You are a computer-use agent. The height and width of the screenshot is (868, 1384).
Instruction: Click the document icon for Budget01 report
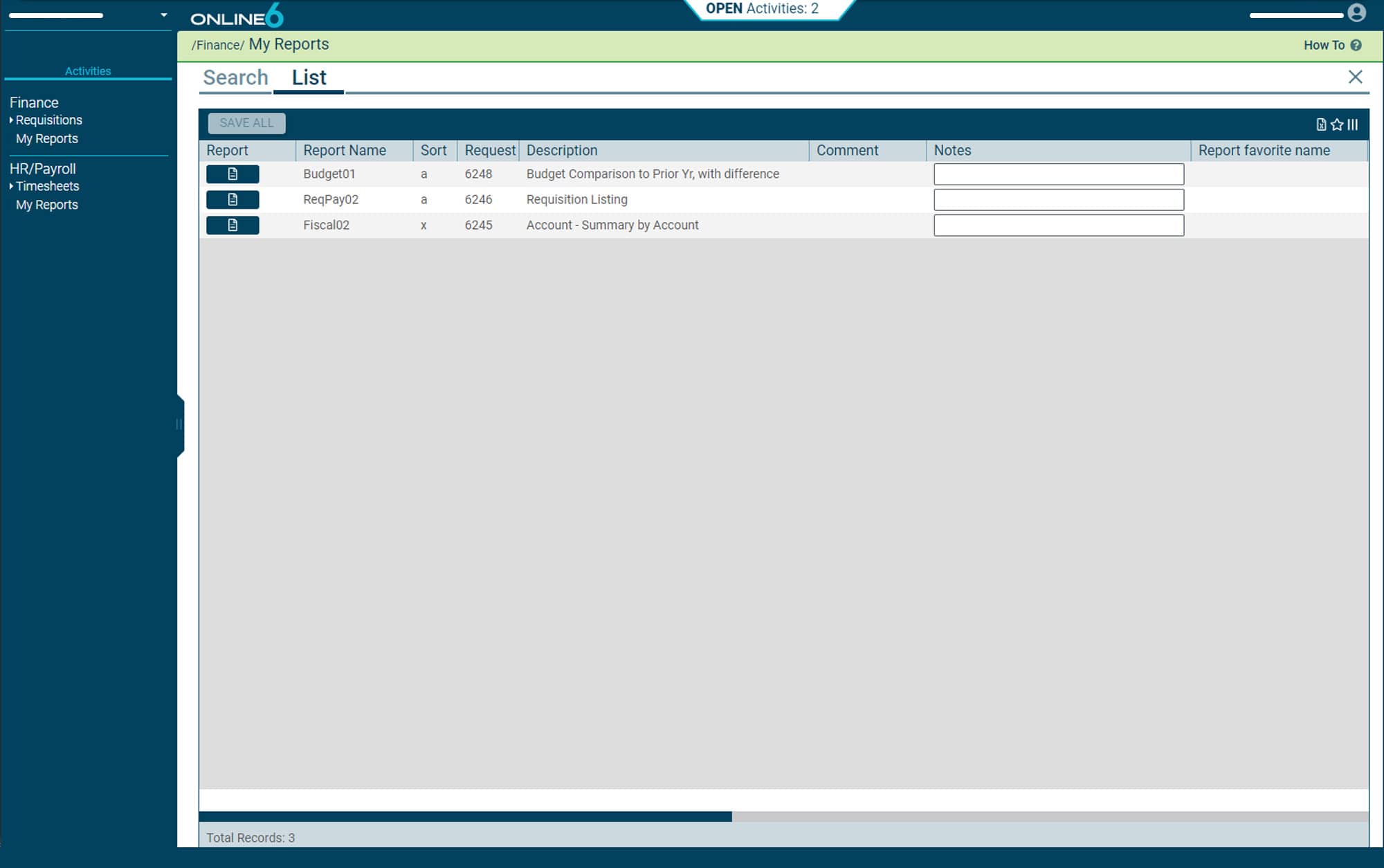coord(232,173)
